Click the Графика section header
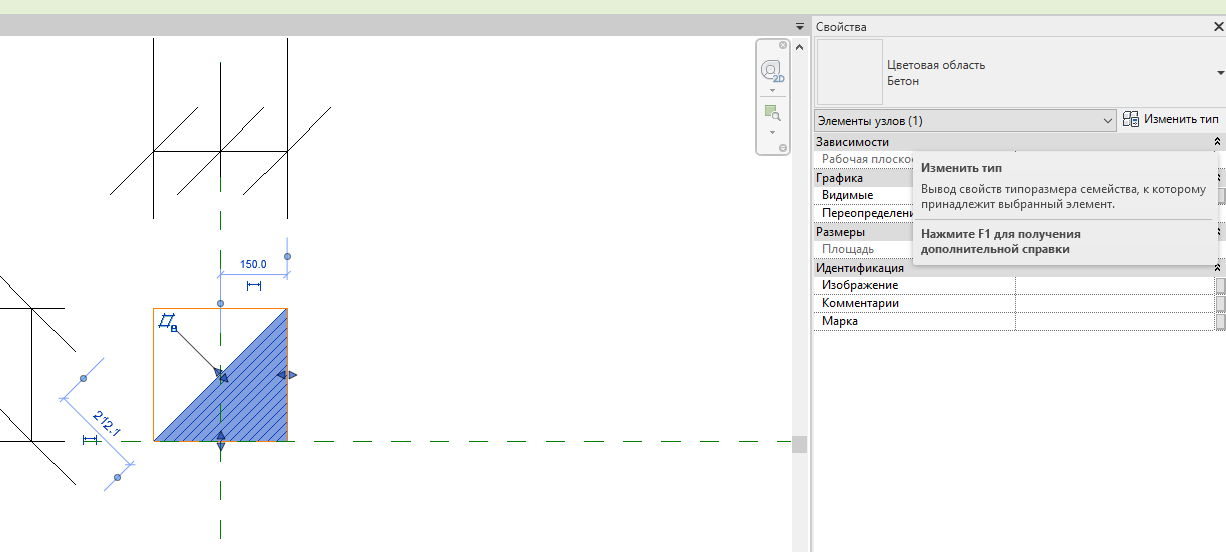The image size is (1226, 552). point(863,178)
